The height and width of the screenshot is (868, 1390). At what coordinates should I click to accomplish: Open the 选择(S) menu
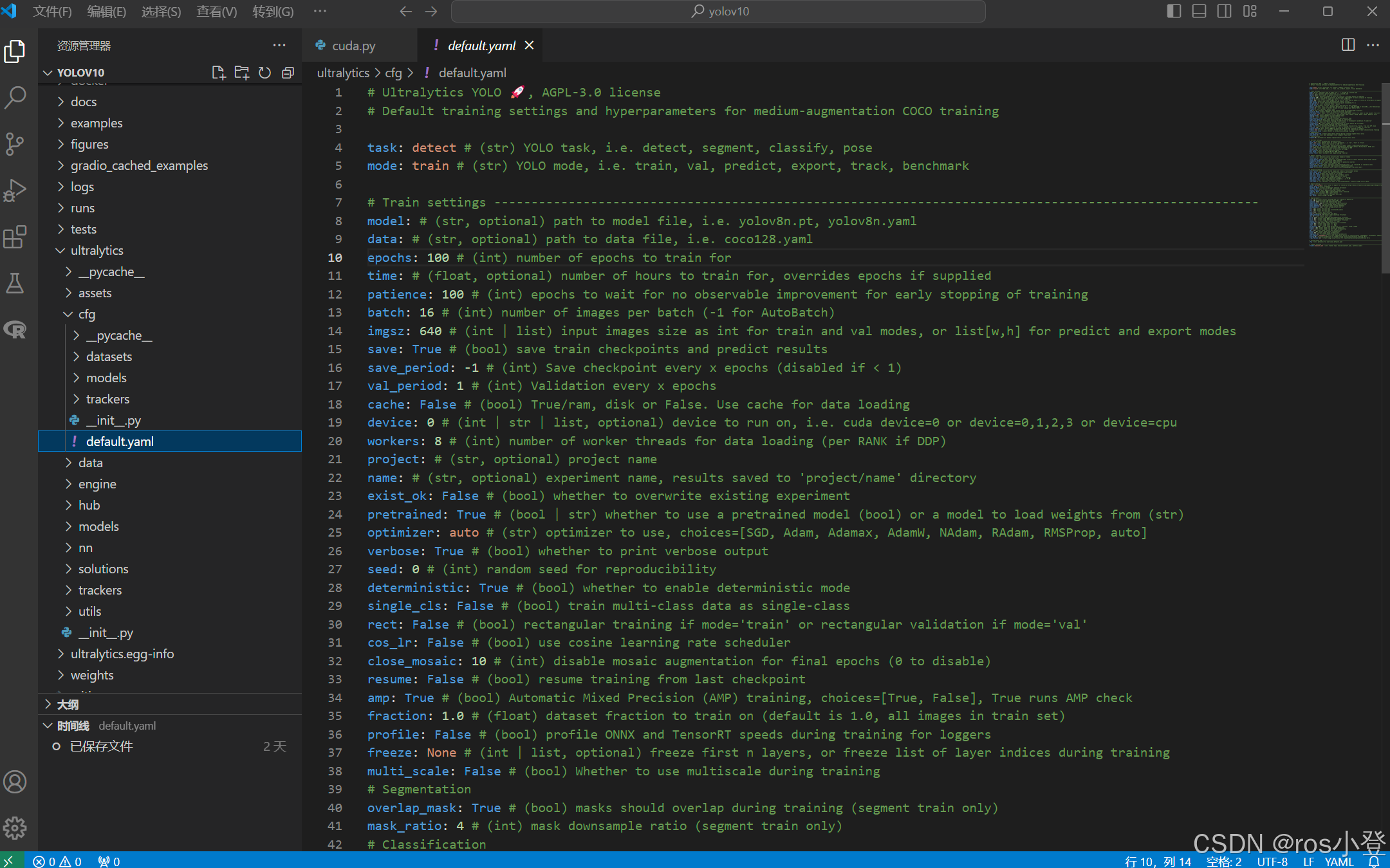(x=161, y=12)
